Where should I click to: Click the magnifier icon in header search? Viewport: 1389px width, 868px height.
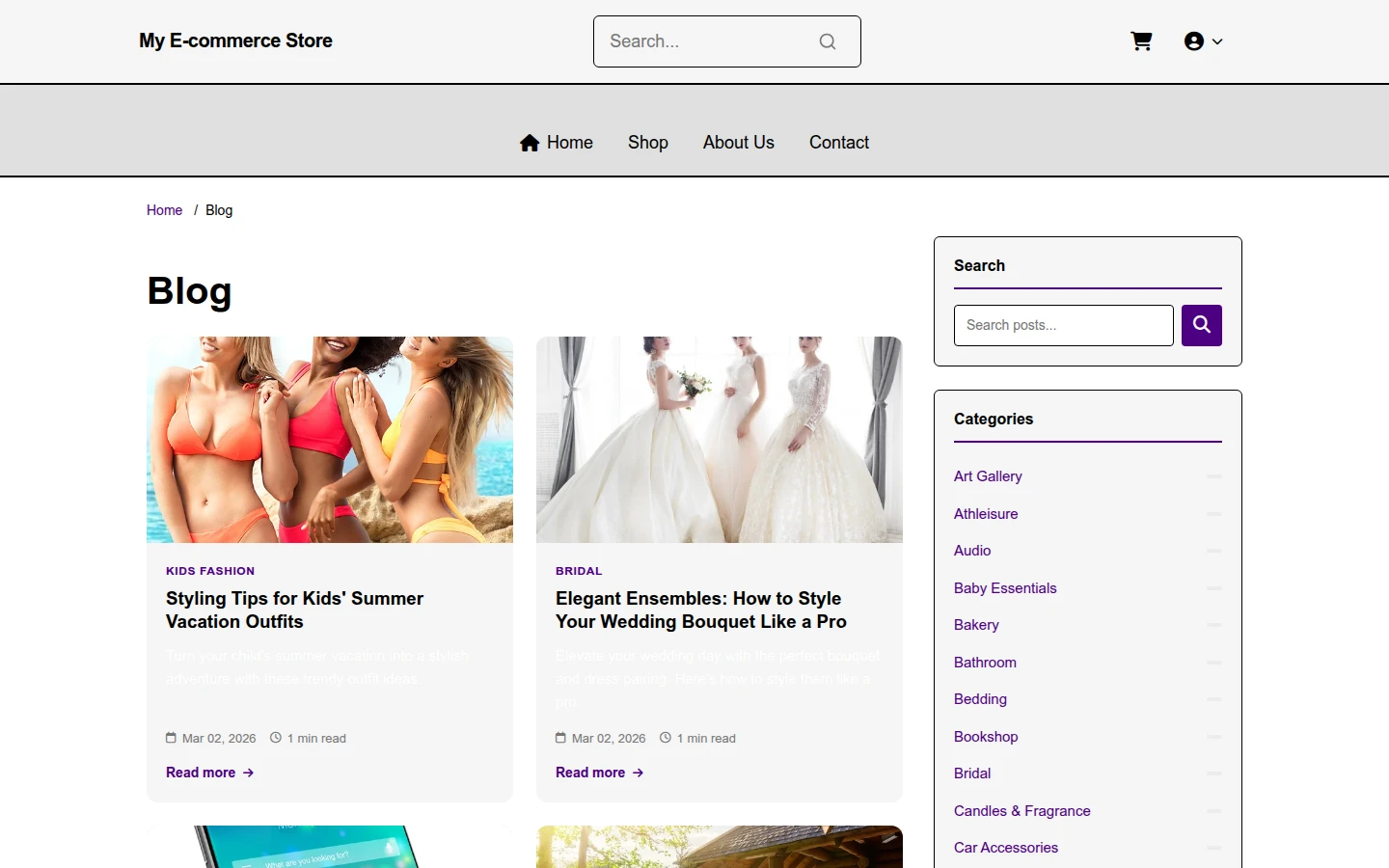828,41
